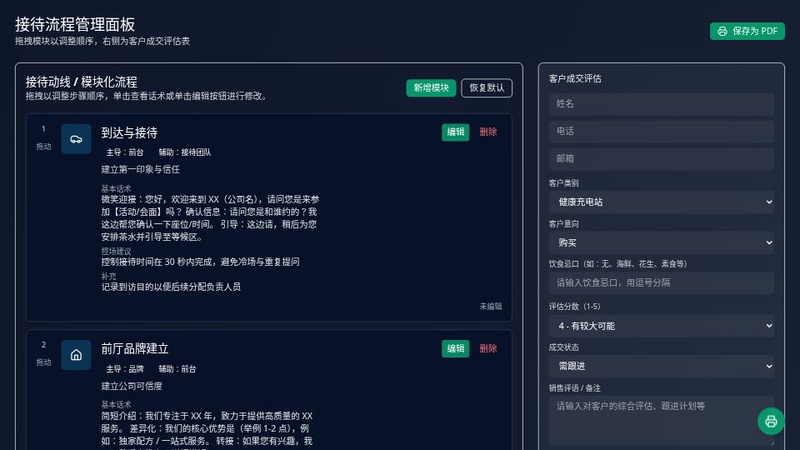
Task: Edit the 前厅品牌建立 module
Action: (x=455, y=349)
